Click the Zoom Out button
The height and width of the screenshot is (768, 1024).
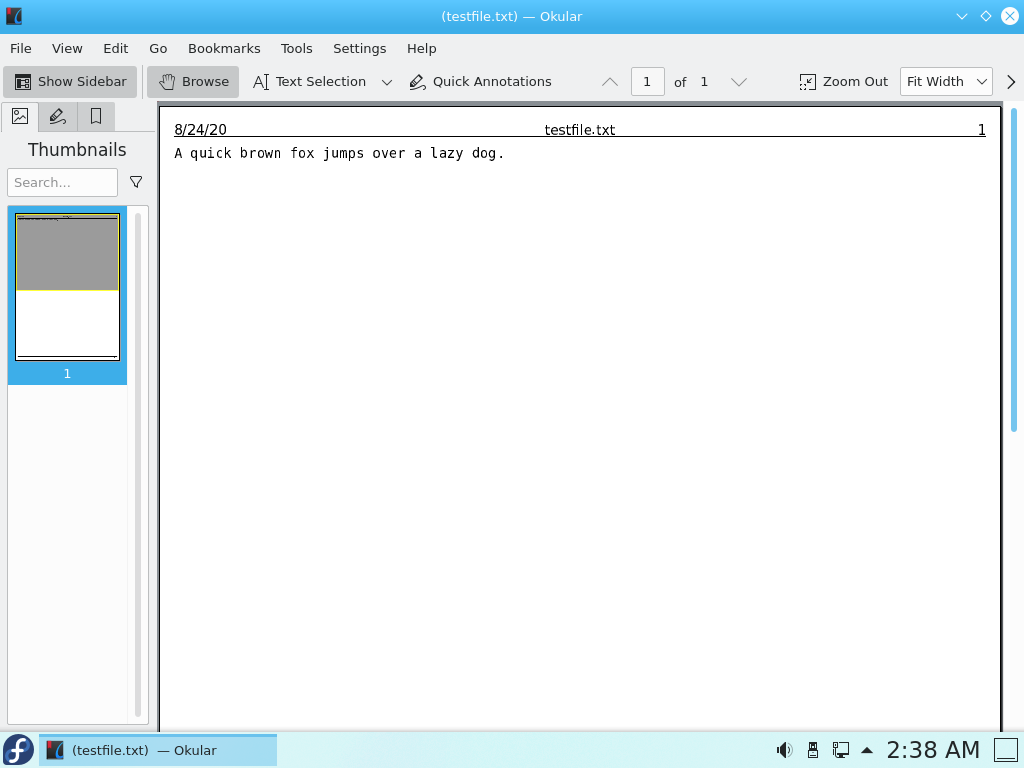point(843,82)
